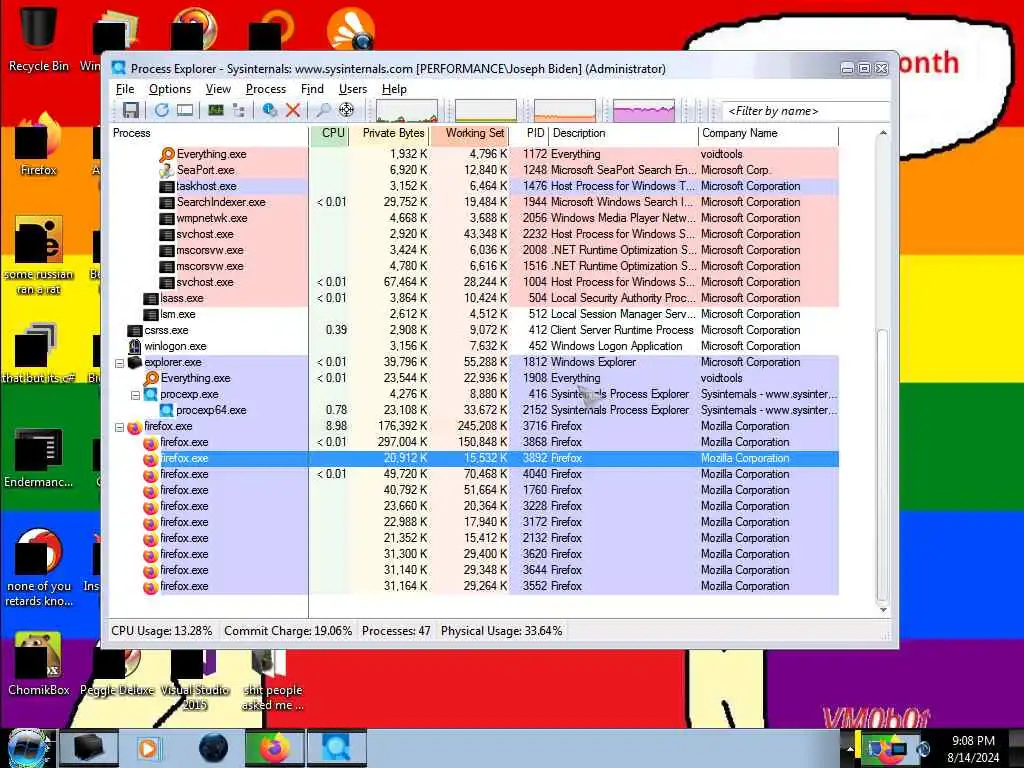1024x768 pixels.
Task: Select the lsass.exe process row
Action: (x=474, y=298)
